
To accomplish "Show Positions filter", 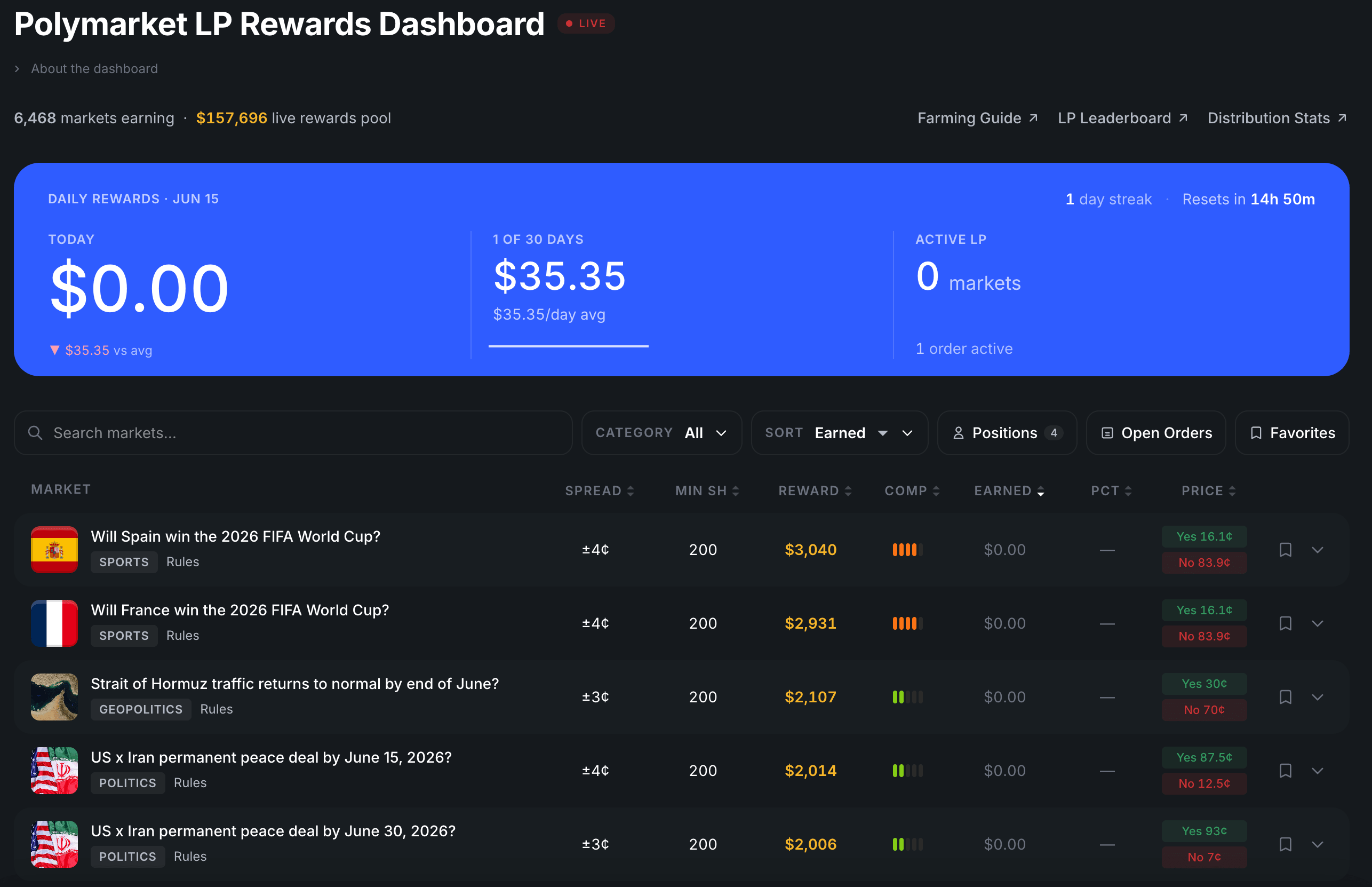I will point(1007,432).
